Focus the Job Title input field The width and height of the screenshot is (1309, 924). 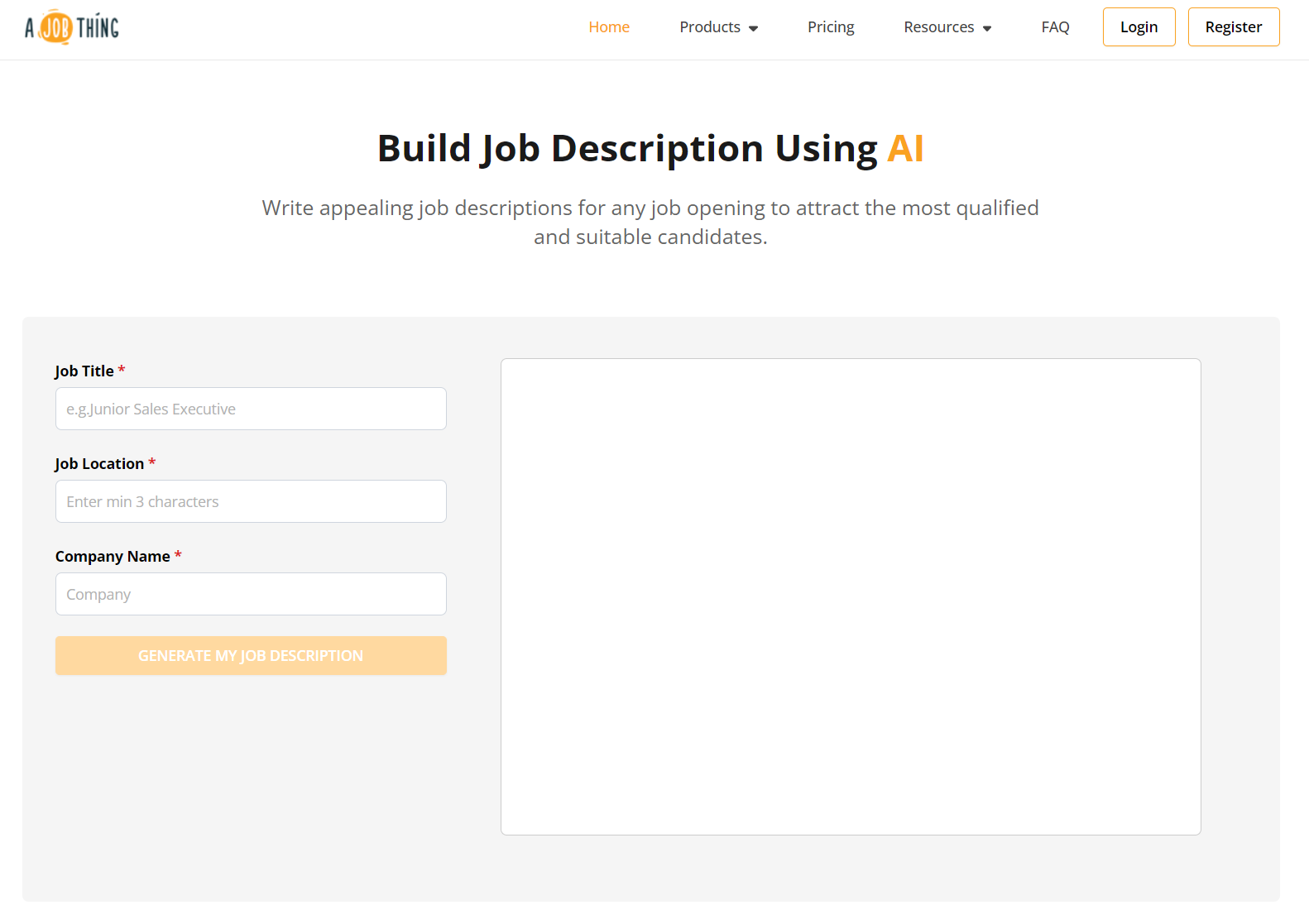coord(251,409)
